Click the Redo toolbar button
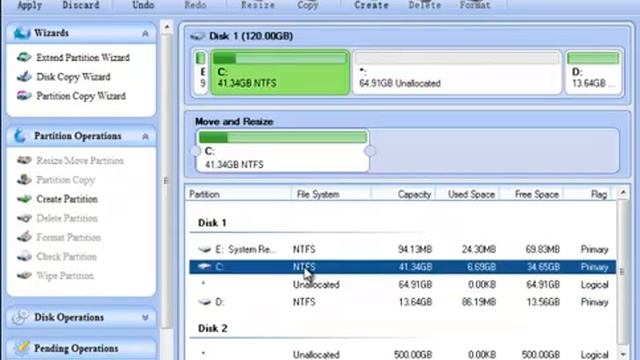The width and height of the screenshot is (640, 360). tap(195, 5)
